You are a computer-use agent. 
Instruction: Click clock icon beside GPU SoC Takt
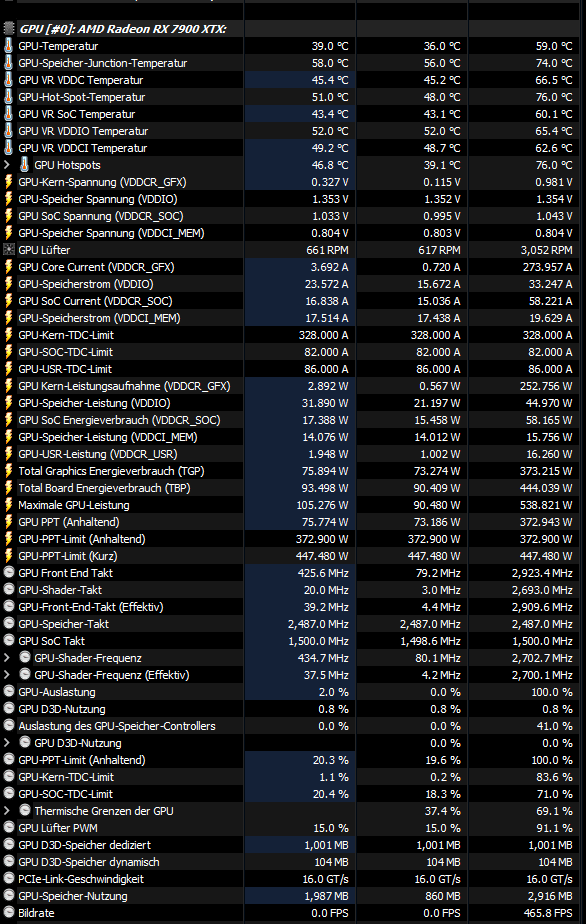pos(9,641)
